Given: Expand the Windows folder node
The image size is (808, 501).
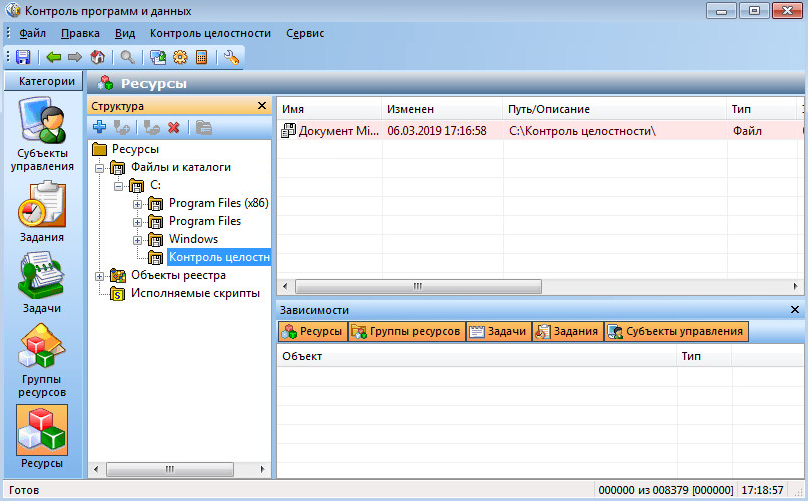Looking at the screenshot, I should [137, 240].
